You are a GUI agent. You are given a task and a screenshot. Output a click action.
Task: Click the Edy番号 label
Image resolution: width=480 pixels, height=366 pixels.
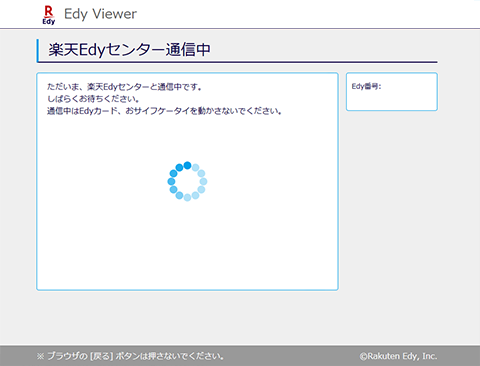pos(366,86)
